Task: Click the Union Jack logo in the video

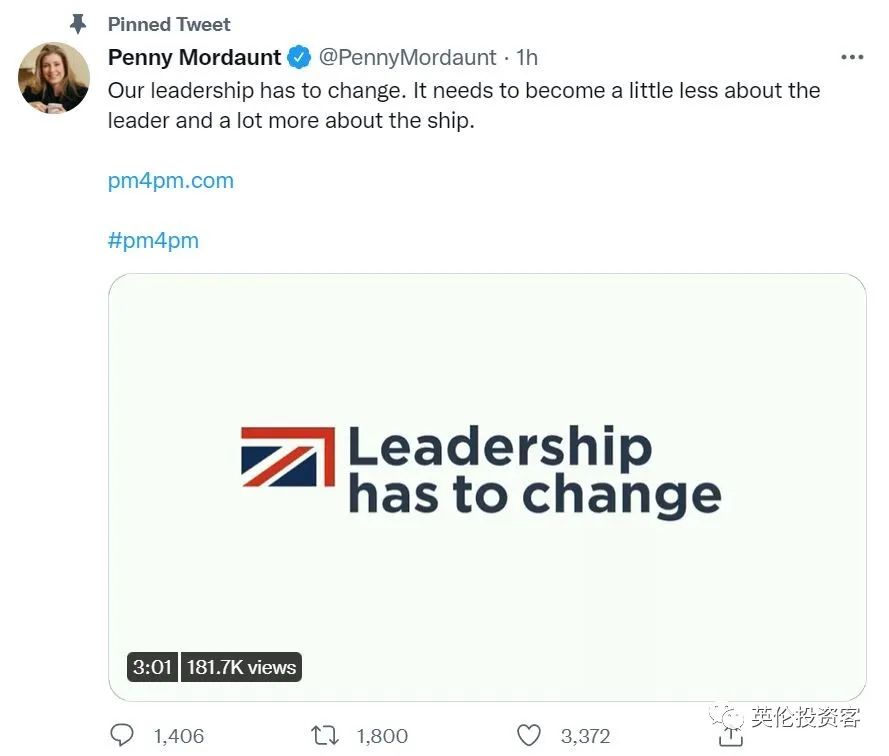Action: click(x=288, y=457)
